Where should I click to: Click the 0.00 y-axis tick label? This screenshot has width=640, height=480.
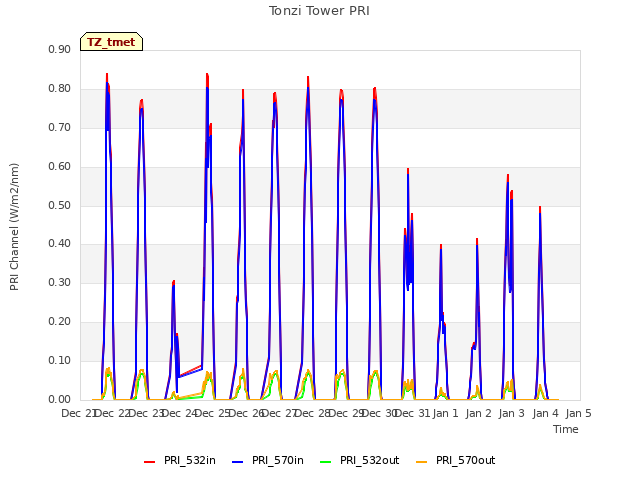60,399
